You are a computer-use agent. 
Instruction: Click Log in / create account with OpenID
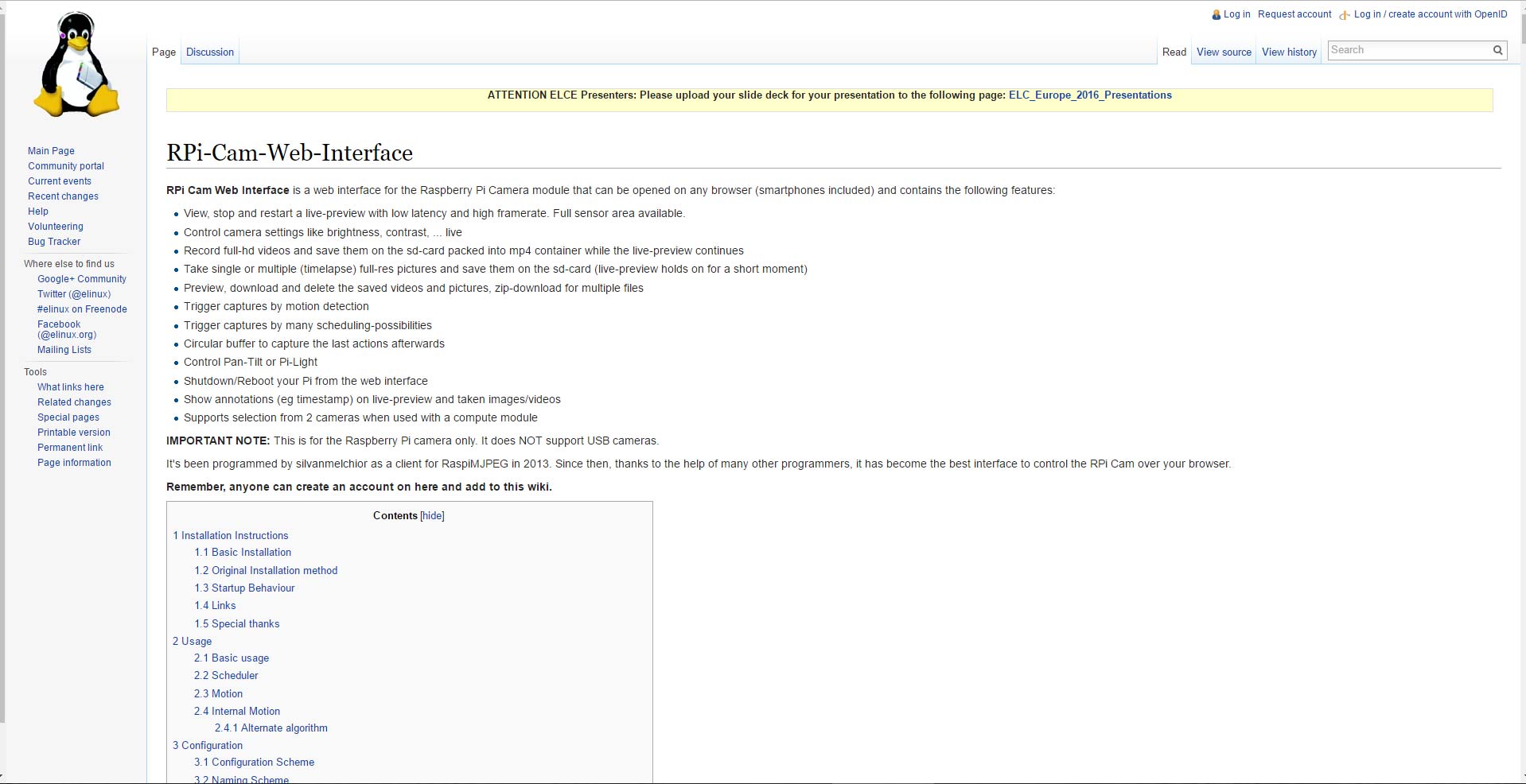[1431, 14]
